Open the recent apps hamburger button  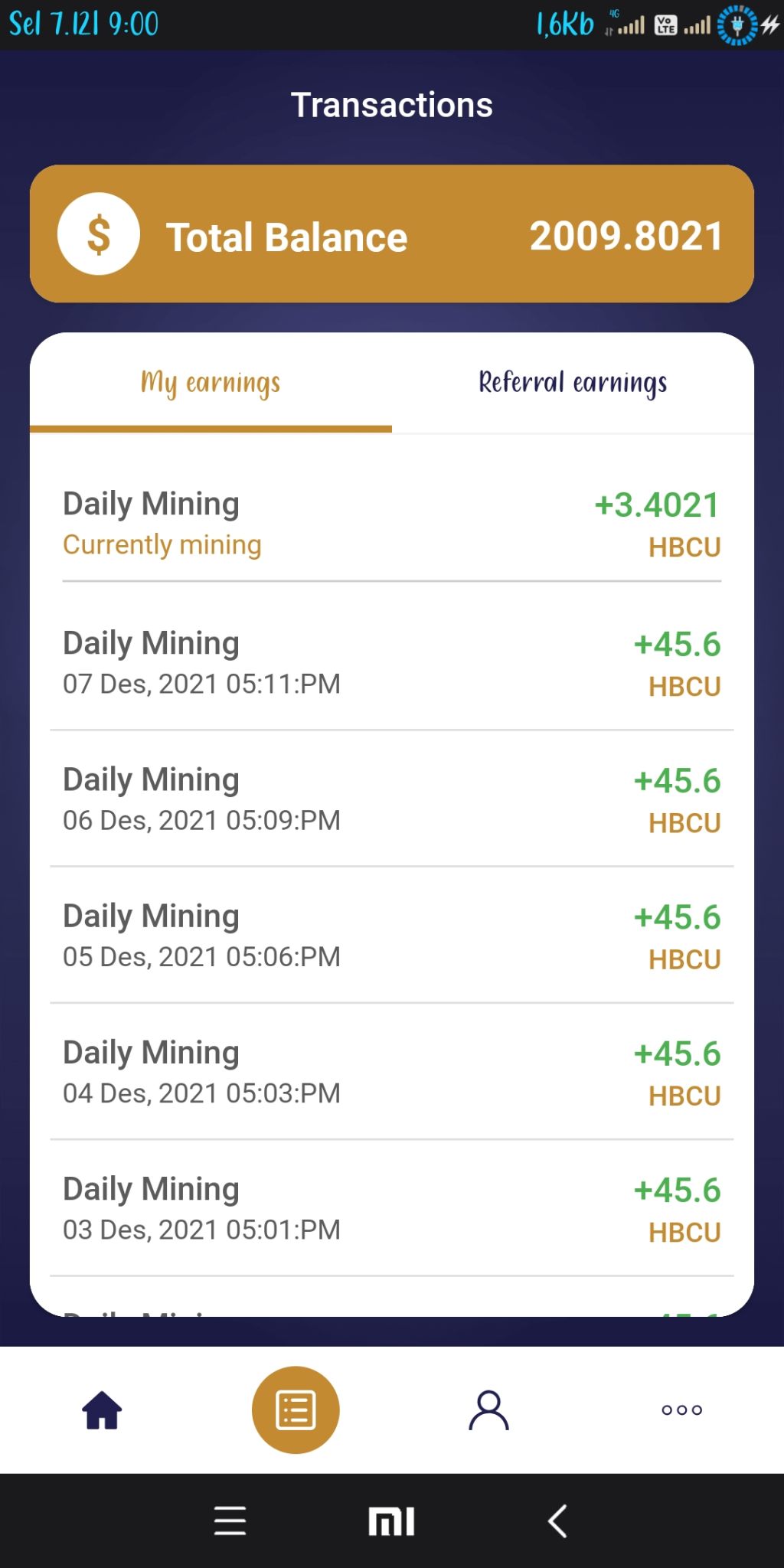(230, 1521)
